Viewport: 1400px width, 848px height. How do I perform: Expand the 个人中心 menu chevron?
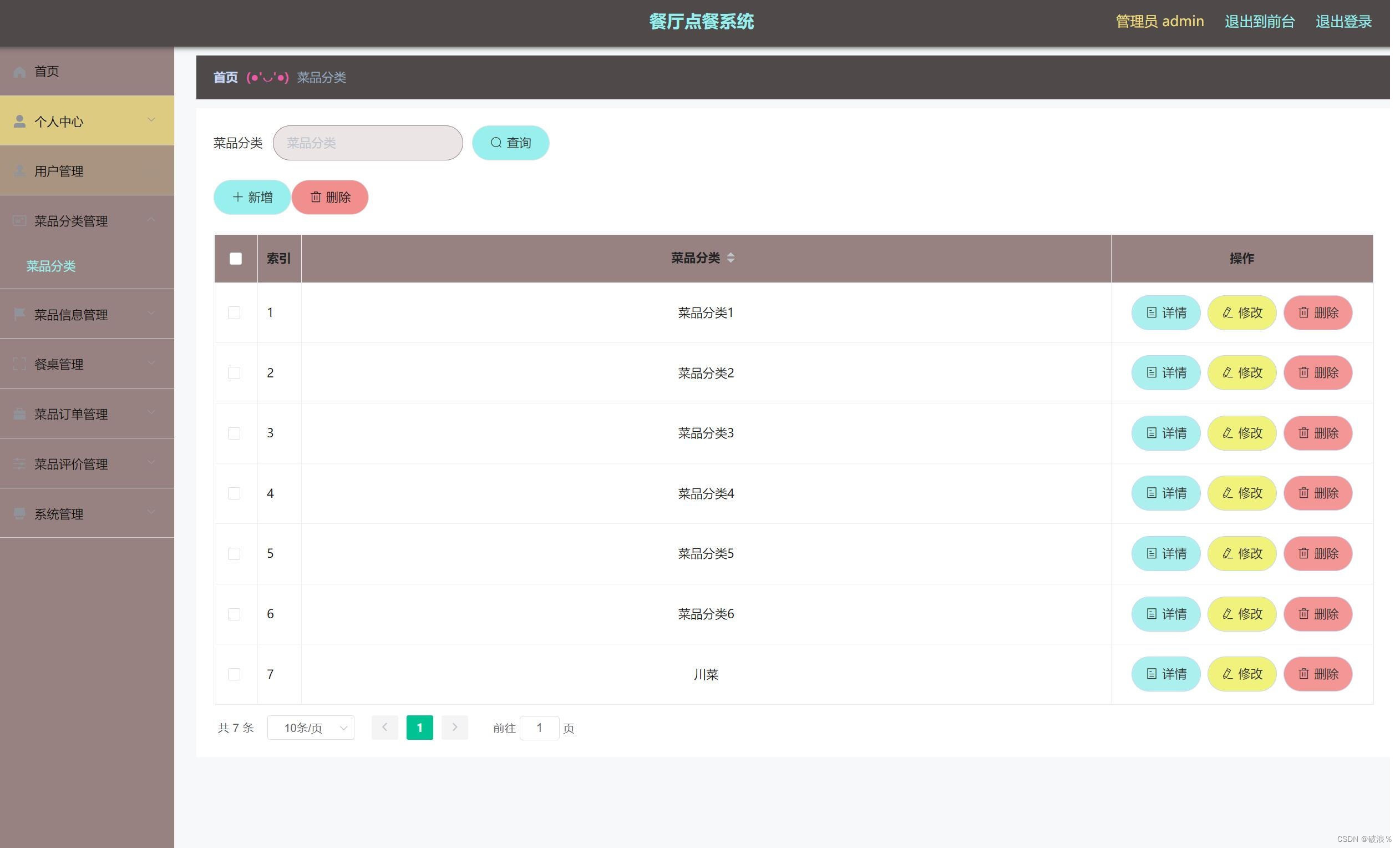click(x=151, y=120)
